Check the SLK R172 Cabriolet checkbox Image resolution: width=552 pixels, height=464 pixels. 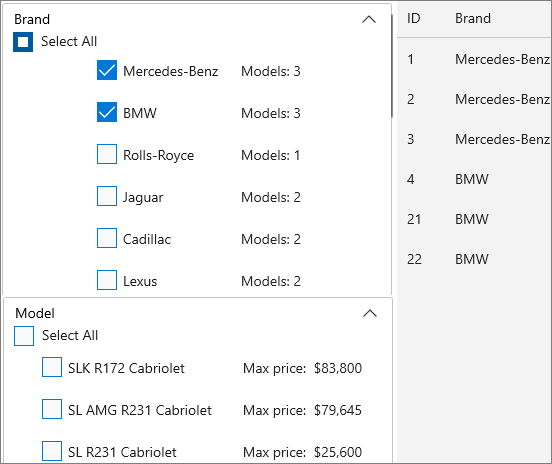pyautogui.click(x=52, y=367)
